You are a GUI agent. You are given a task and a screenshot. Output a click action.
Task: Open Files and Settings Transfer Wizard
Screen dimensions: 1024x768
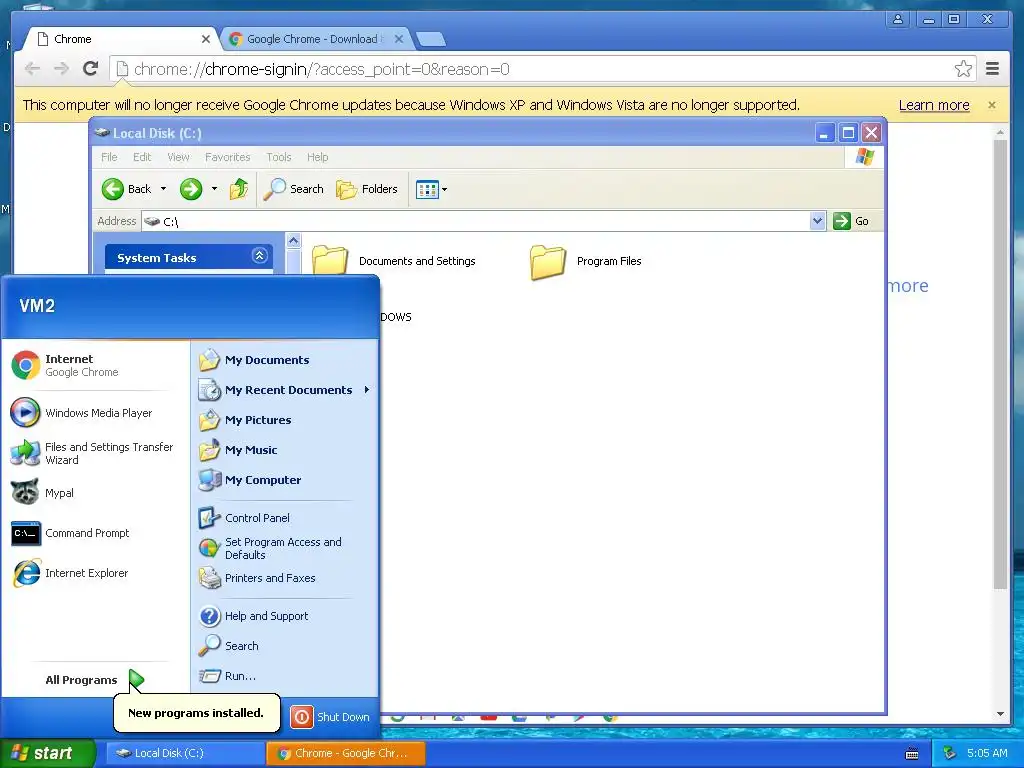pos(92,453)
